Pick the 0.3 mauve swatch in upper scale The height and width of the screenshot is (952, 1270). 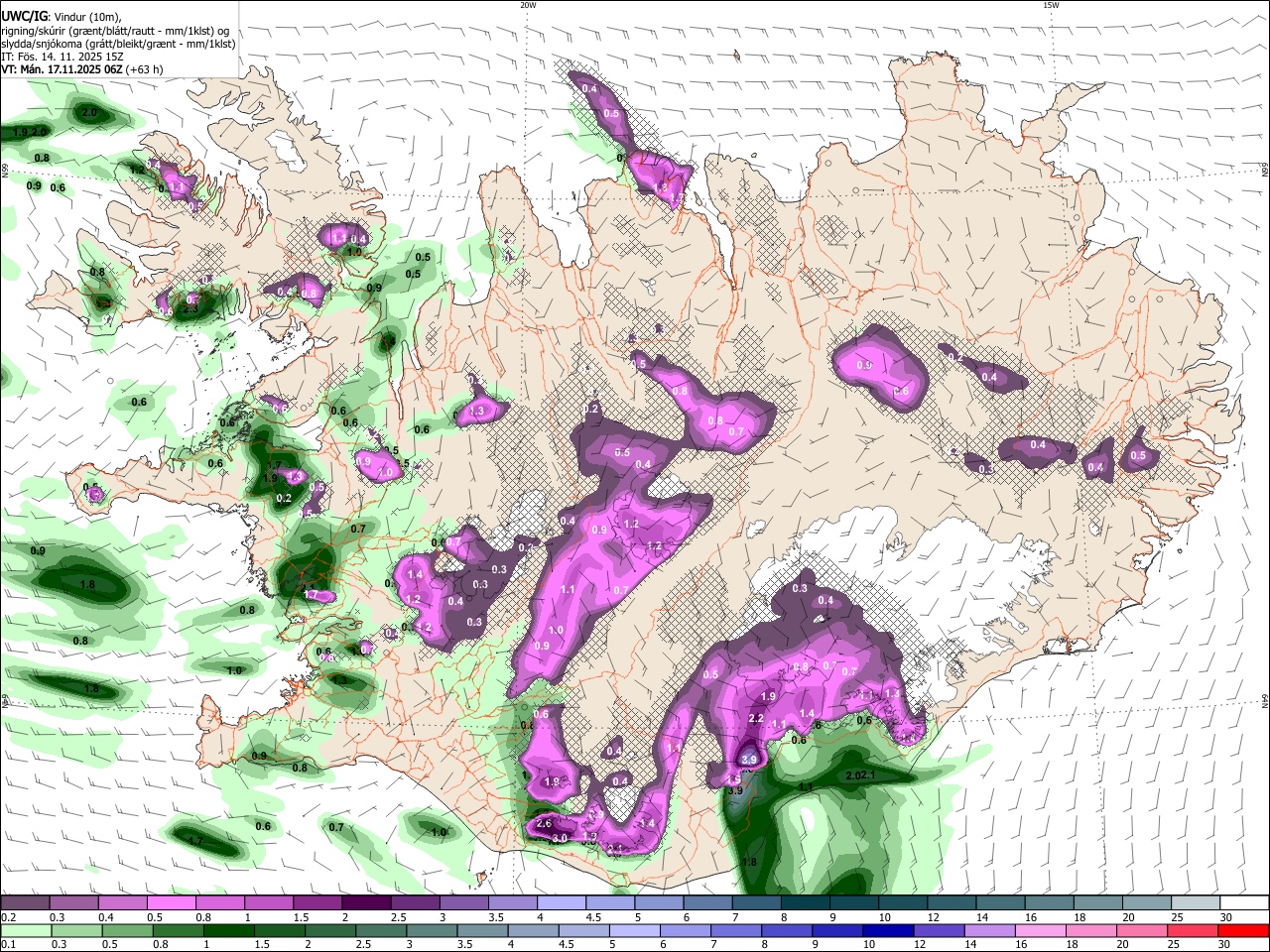(x=72, y=902)
